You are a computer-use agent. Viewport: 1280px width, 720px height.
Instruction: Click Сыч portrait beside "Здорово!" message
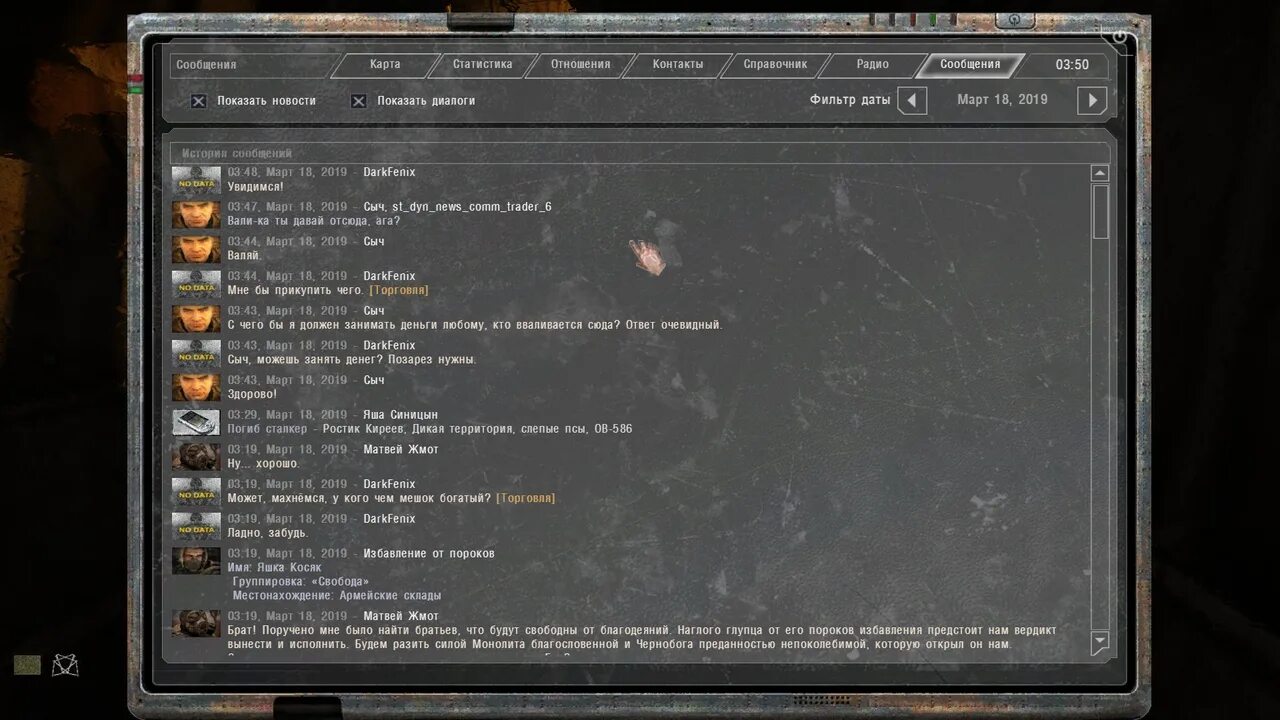pyautogui.click(x=196, y=388)
